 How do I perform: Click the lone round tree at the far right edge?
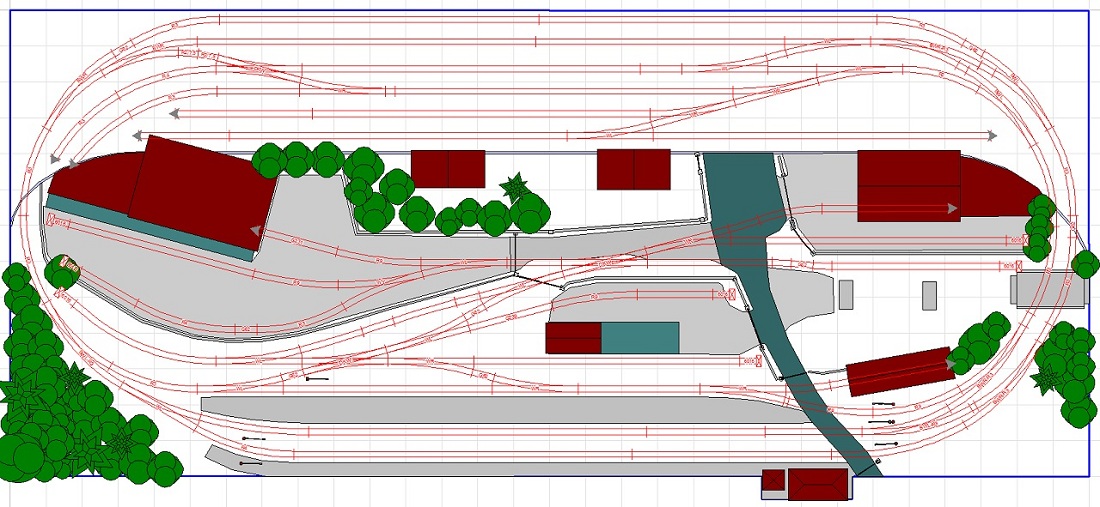pyautogui.click(x=1085, y=264)
